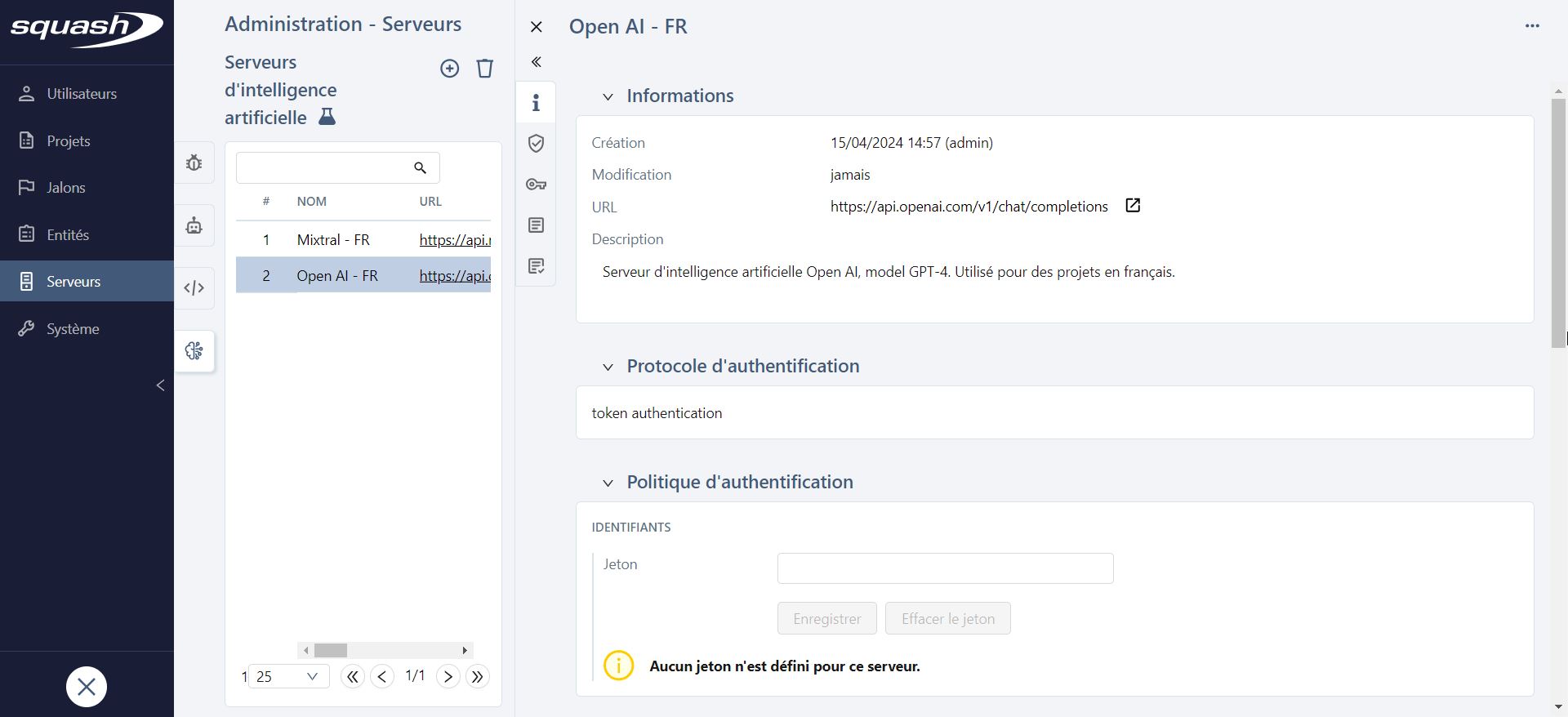Select the Mixtral - FR server row
This screenshot has height=717, width=1568.
click(333, 240)
